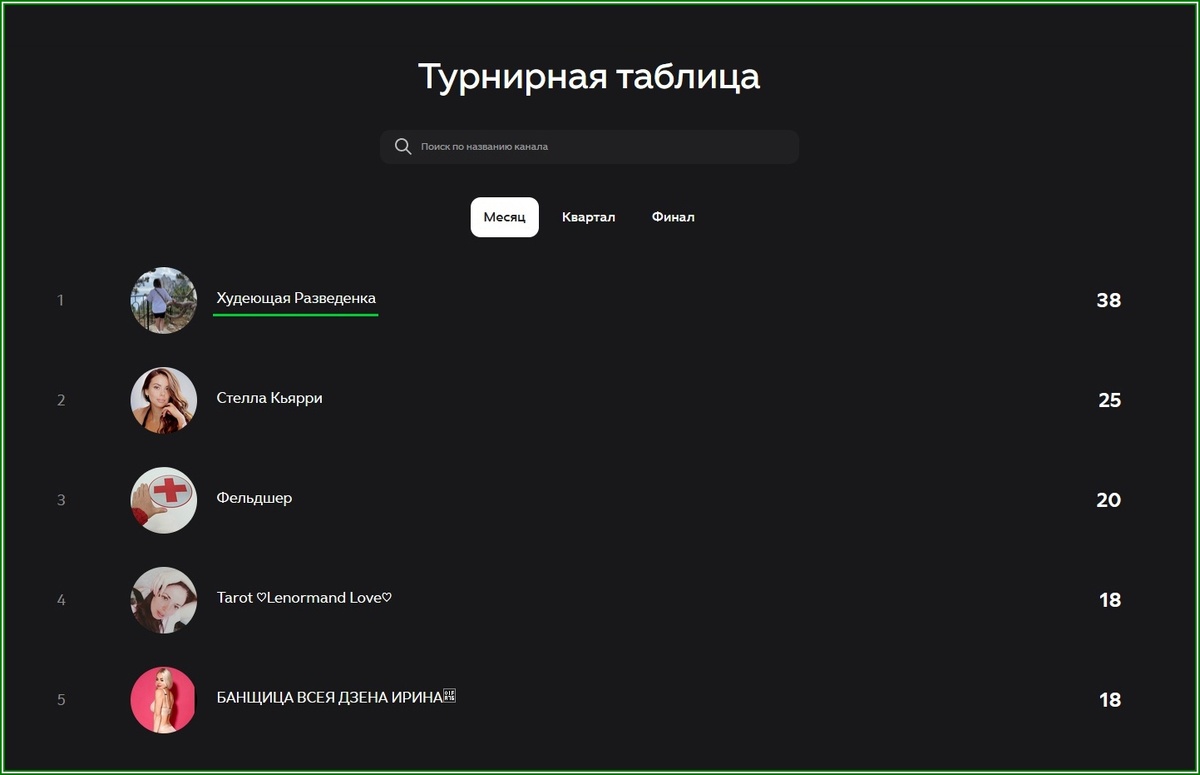The width and height of the screenshot is (1200, 775).
Task: Click the red cross avatar of Фельдшер
Action: click(163, 500)
